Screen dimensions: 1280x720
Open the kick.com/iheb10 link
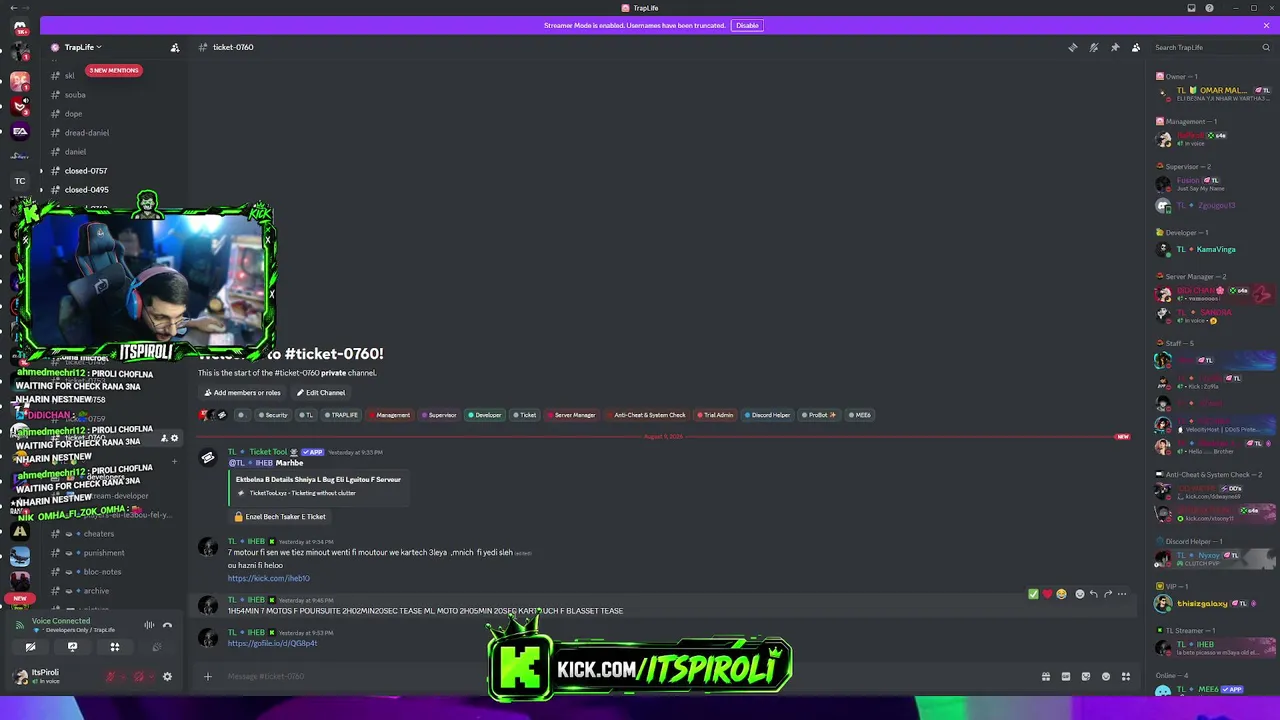click(269, 578)
